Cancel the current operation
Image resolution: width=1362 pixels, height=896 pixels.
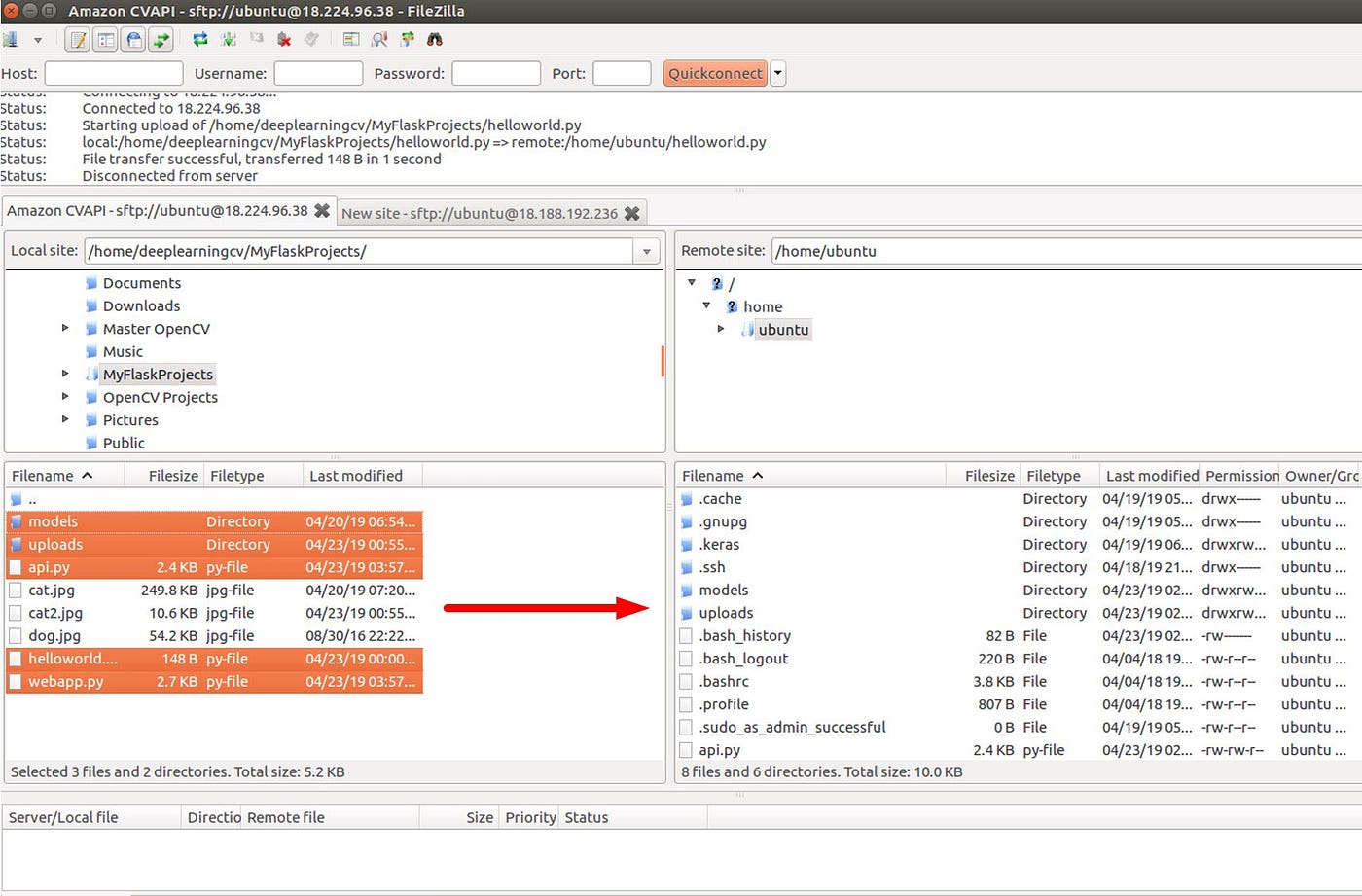coord(259,39)
